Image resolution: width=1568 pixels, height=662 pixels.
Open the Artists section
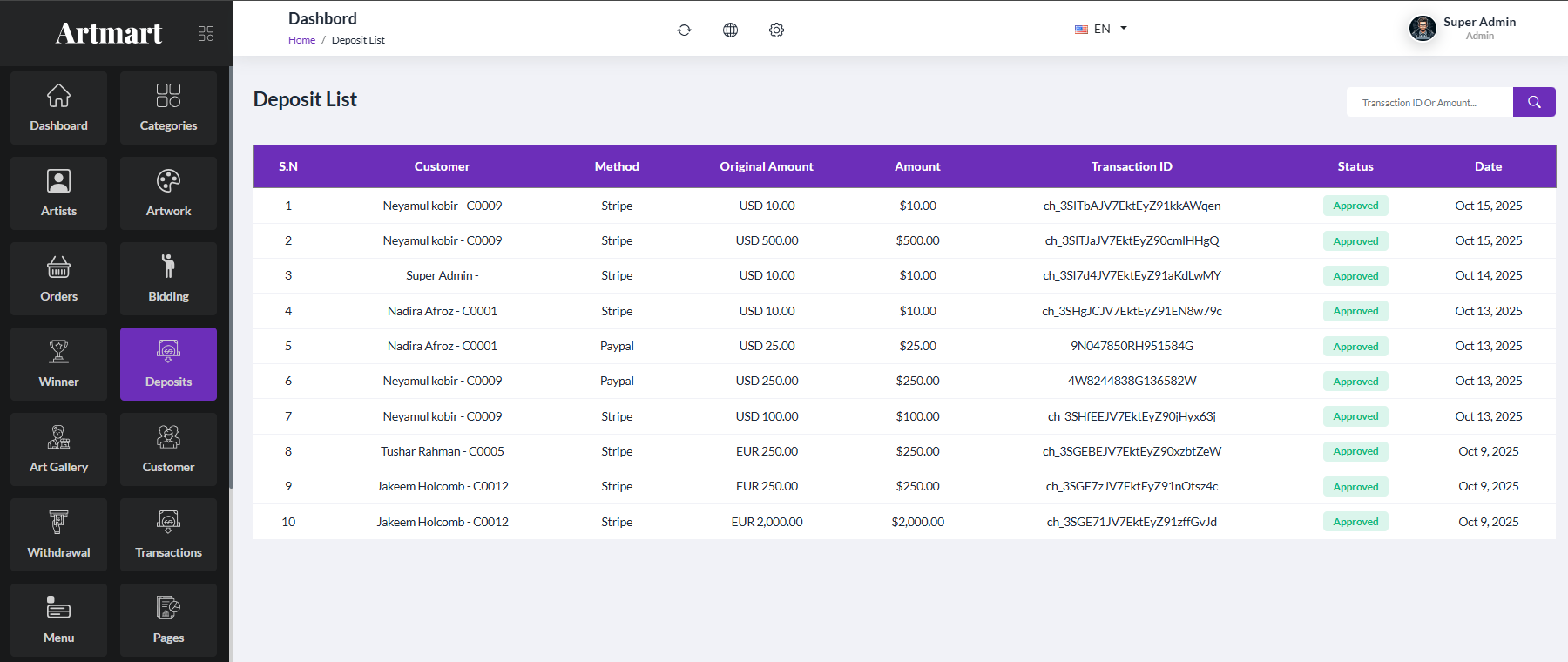58,193
